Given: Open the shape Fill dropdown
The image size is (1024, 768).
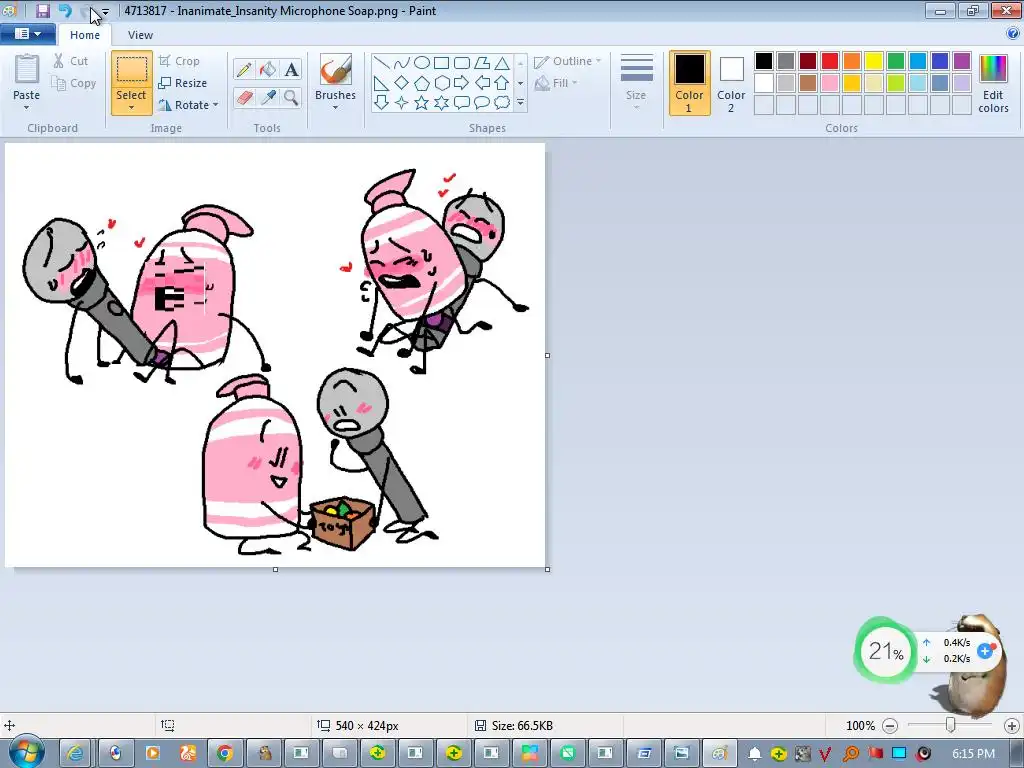Looking at the screenshot, I should tap(556, 83).
